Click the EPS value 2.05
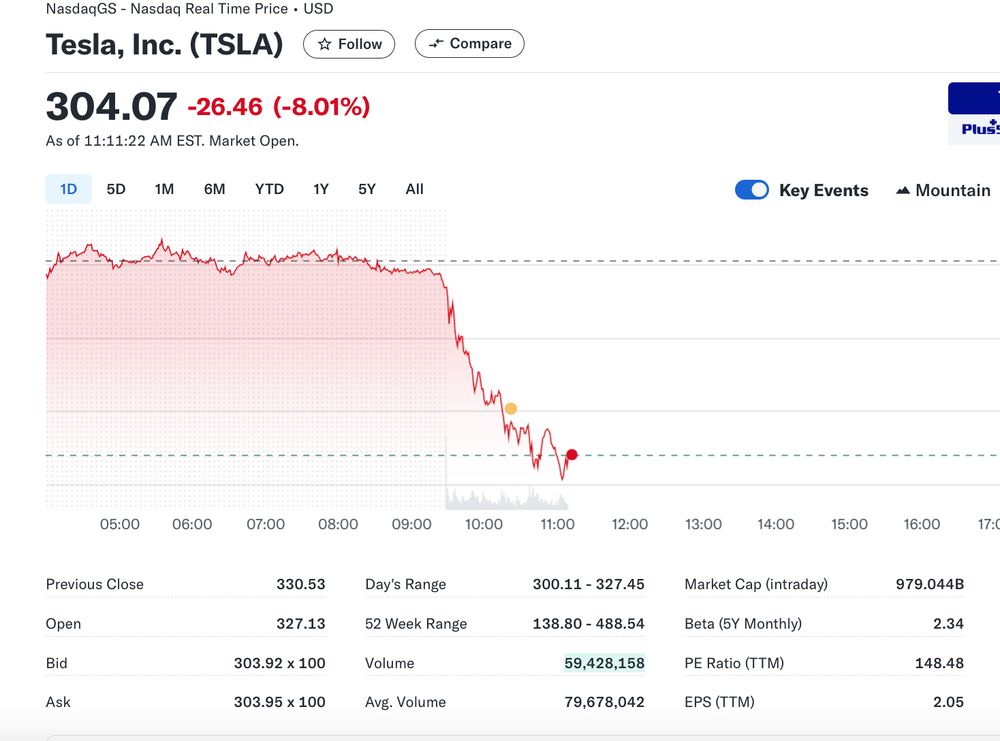 (x=948, y=702)
